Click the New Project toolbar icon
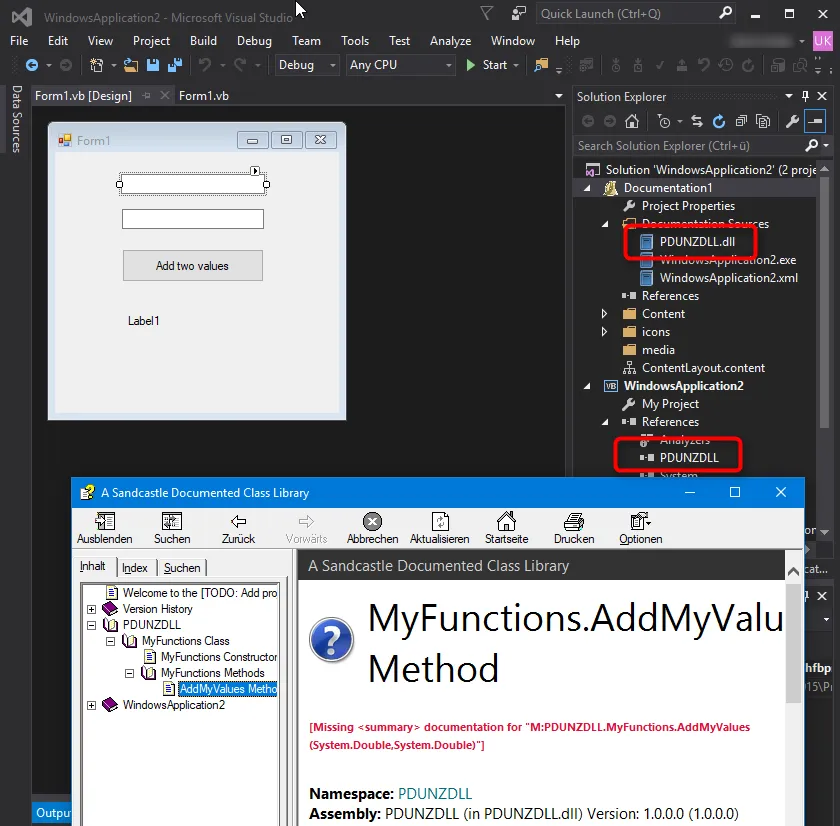Image resolution: width=840 pixels, height=826 pixels. tap(96, 65)
